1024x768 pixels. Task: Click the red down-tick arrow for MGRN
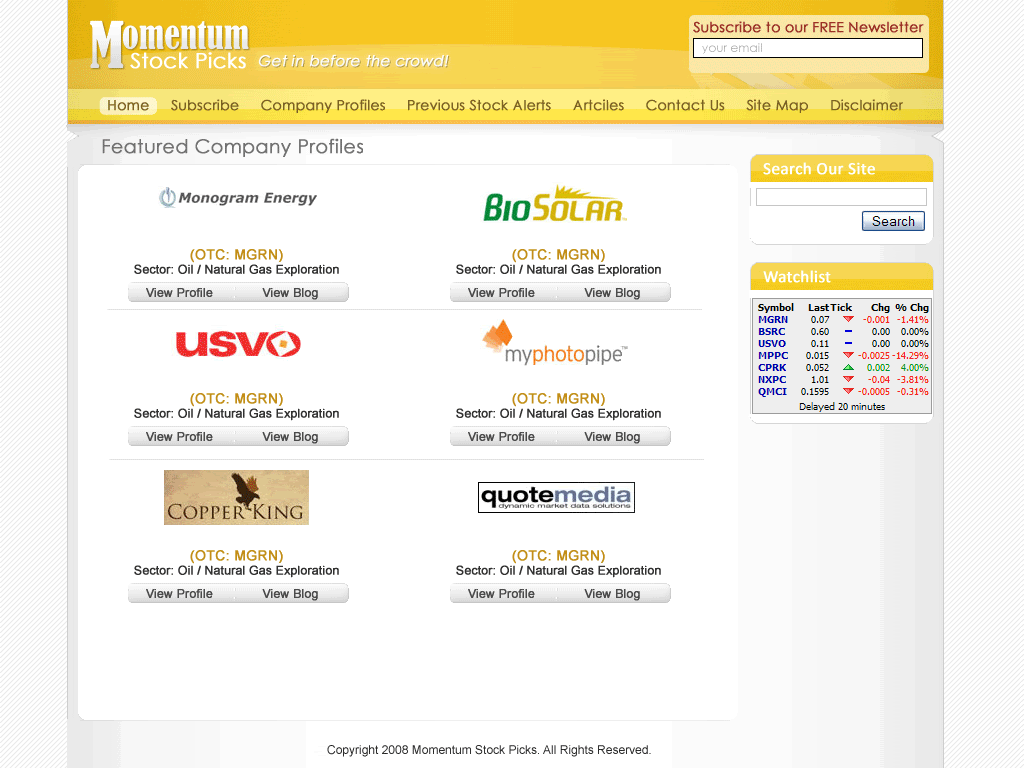coord(848,319)
